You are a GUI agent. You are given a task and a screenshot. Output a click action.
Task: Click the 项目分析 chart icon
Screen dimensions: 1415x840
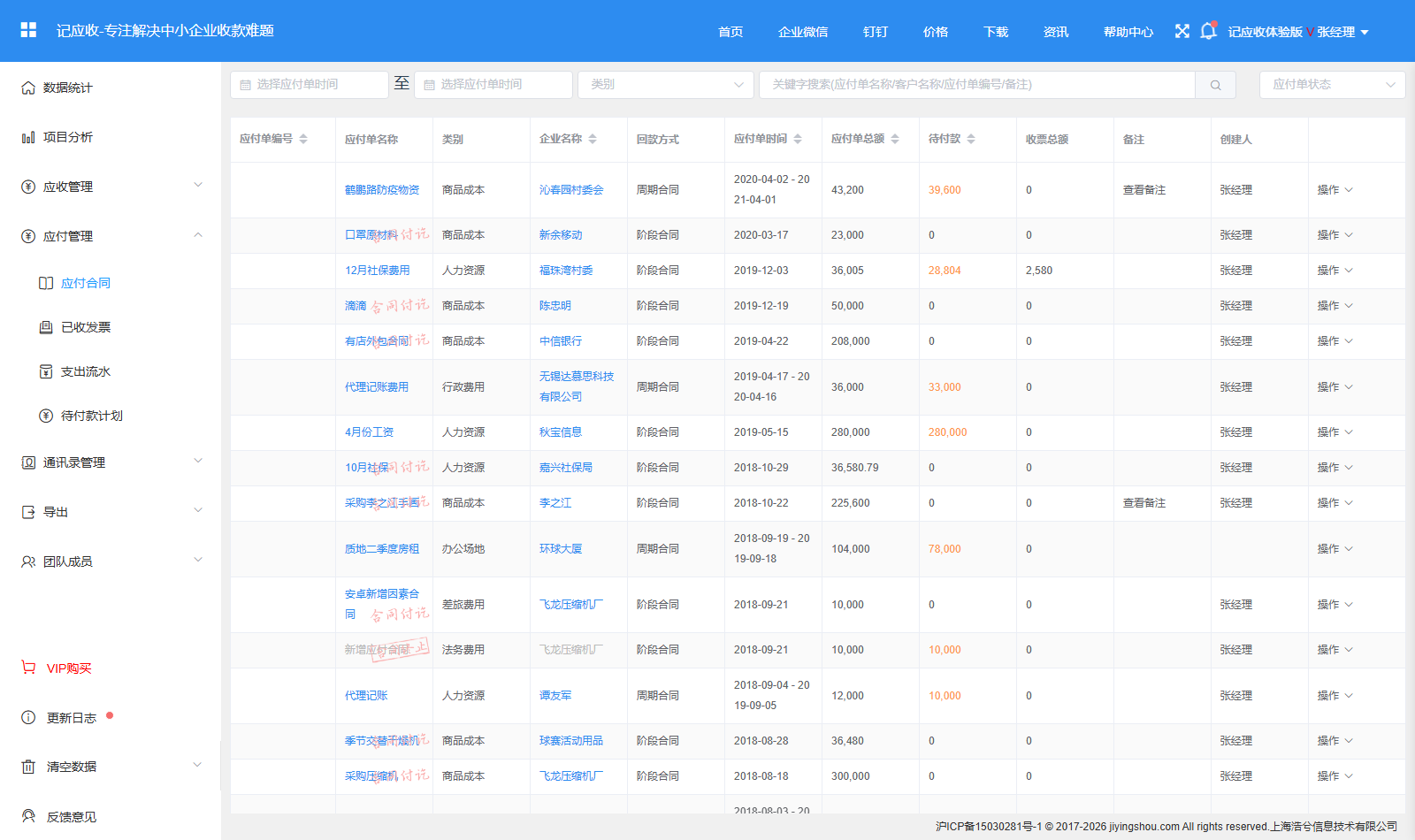pos(28,137)
